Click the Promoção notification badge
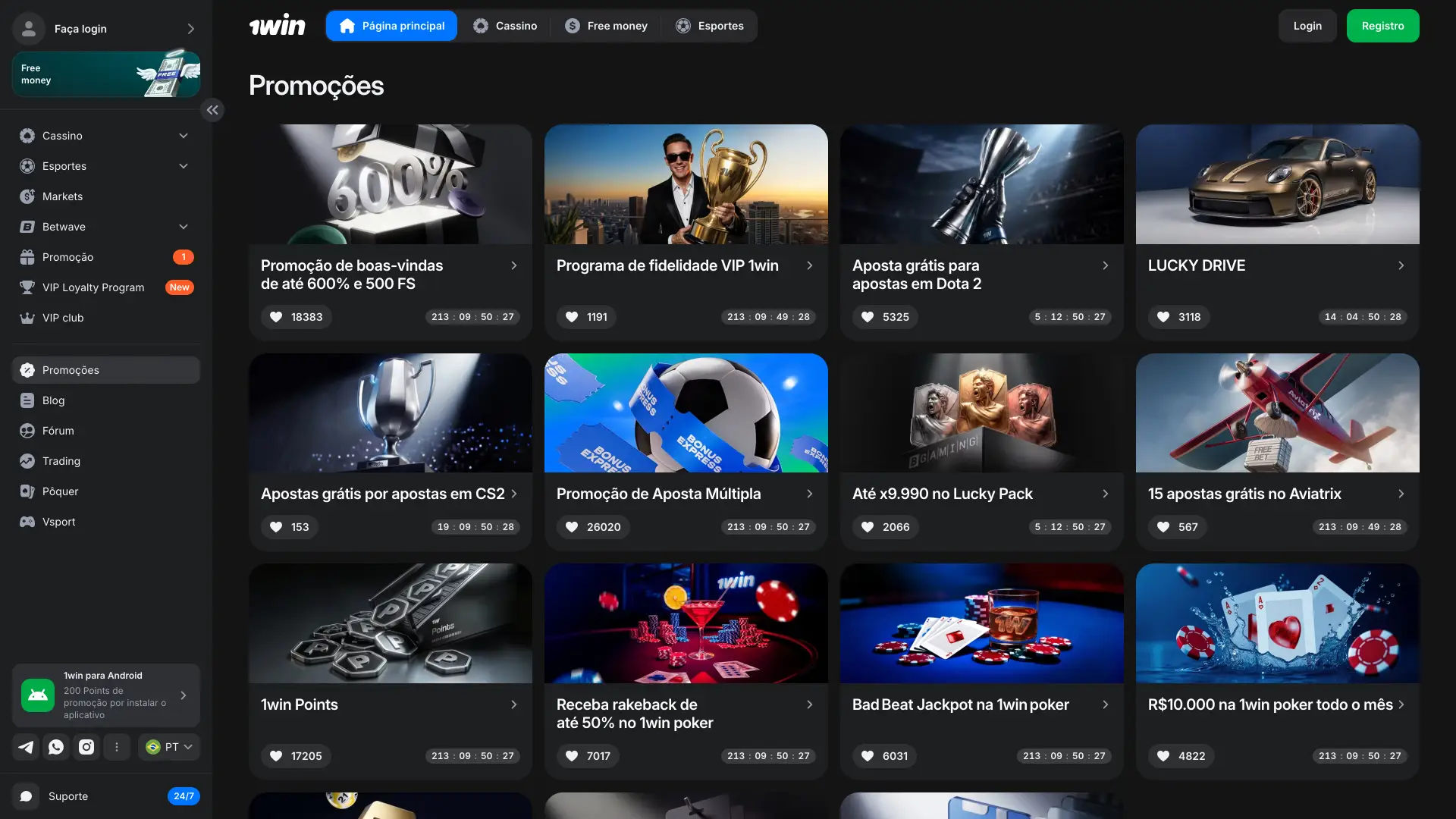The width and height of the screenshot is (1456, 819). [x=184, y=257]
